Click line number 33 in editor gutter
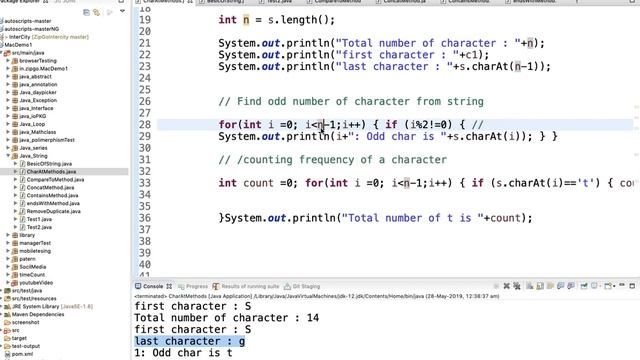The width and height of the screenshot is (640, 360). 145,183
